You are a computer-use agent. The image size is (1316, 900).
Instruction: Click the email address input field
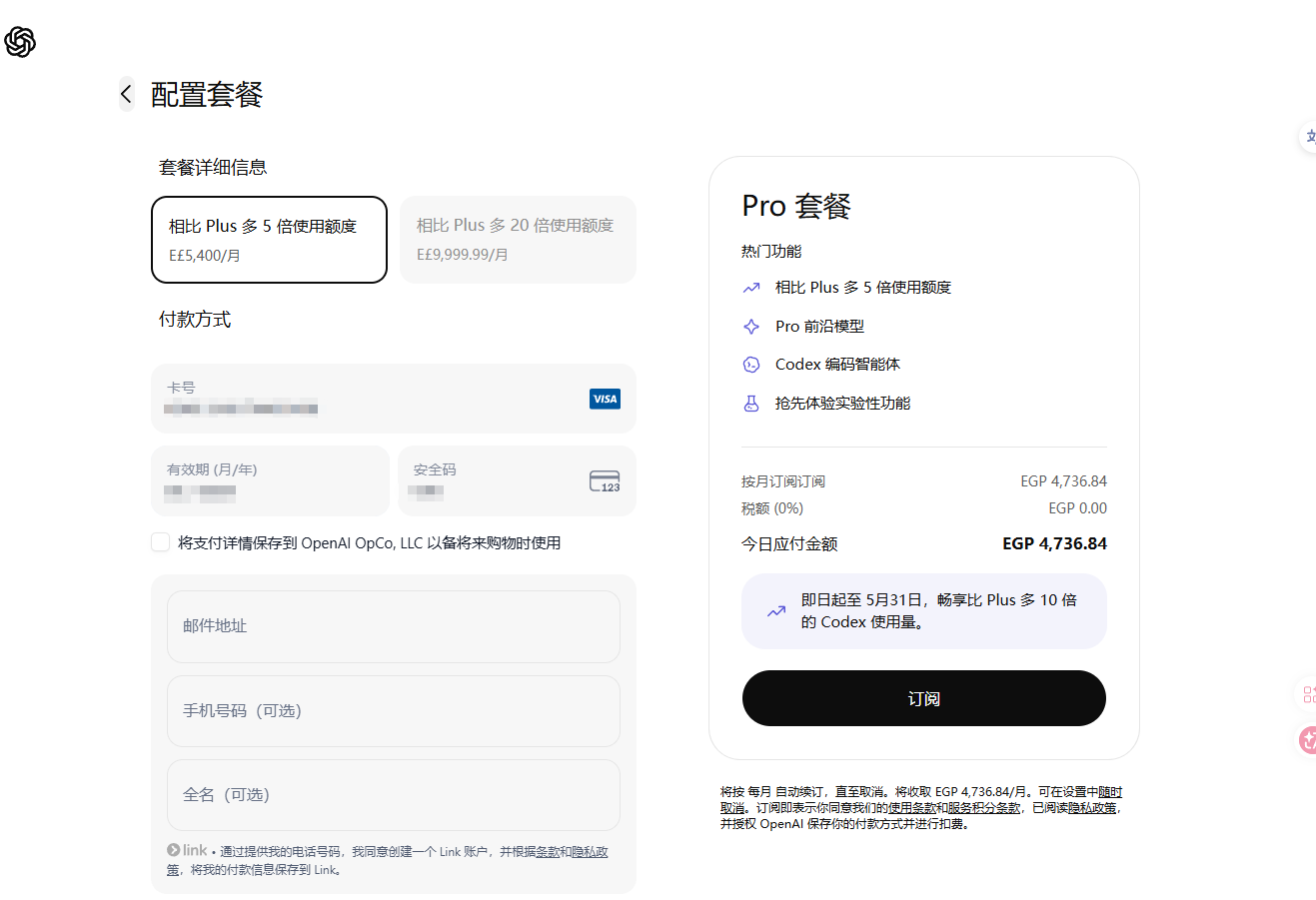(394, 626)
